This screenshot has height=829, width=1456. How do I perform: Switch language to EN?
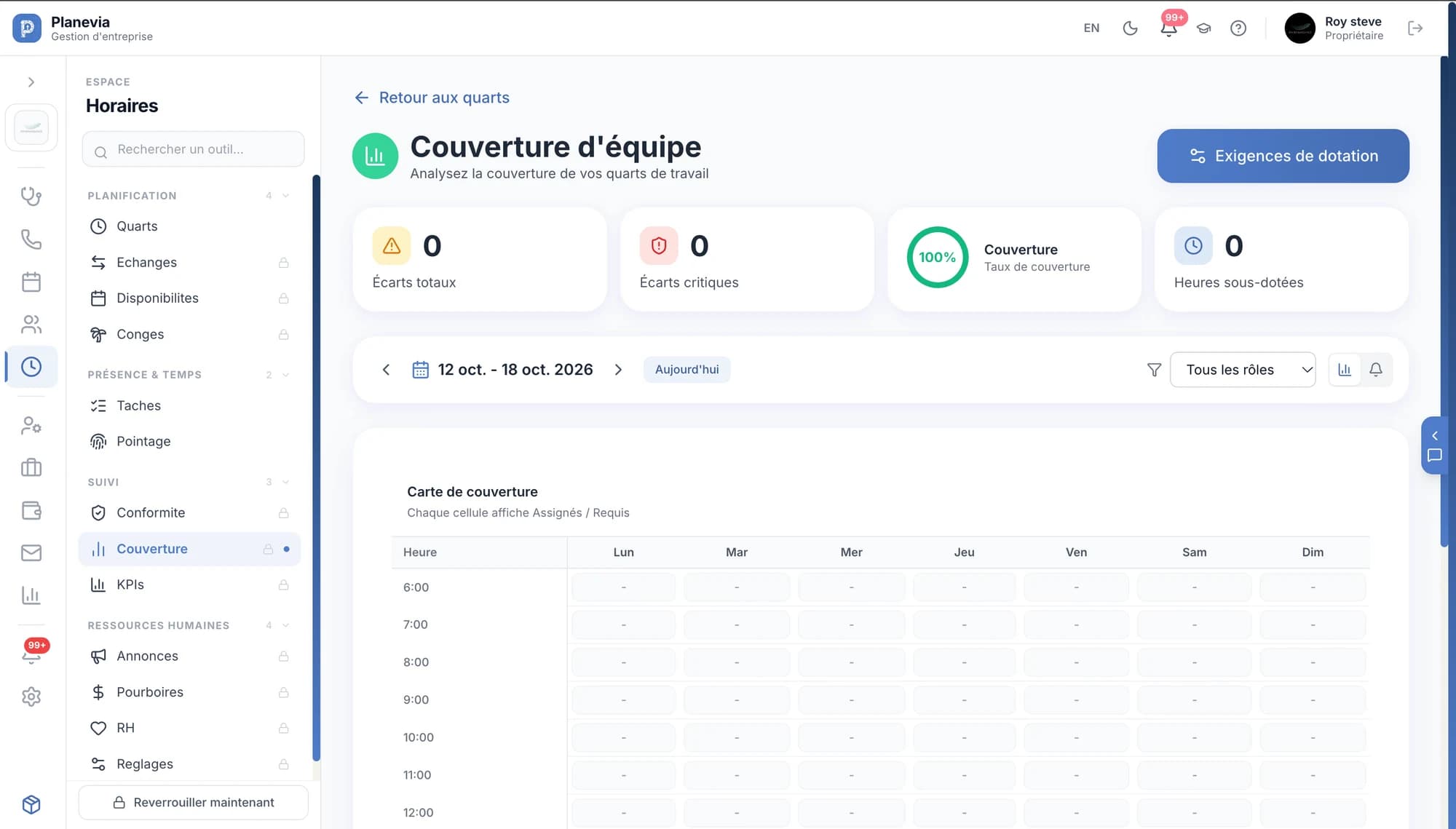[1091, 28]
